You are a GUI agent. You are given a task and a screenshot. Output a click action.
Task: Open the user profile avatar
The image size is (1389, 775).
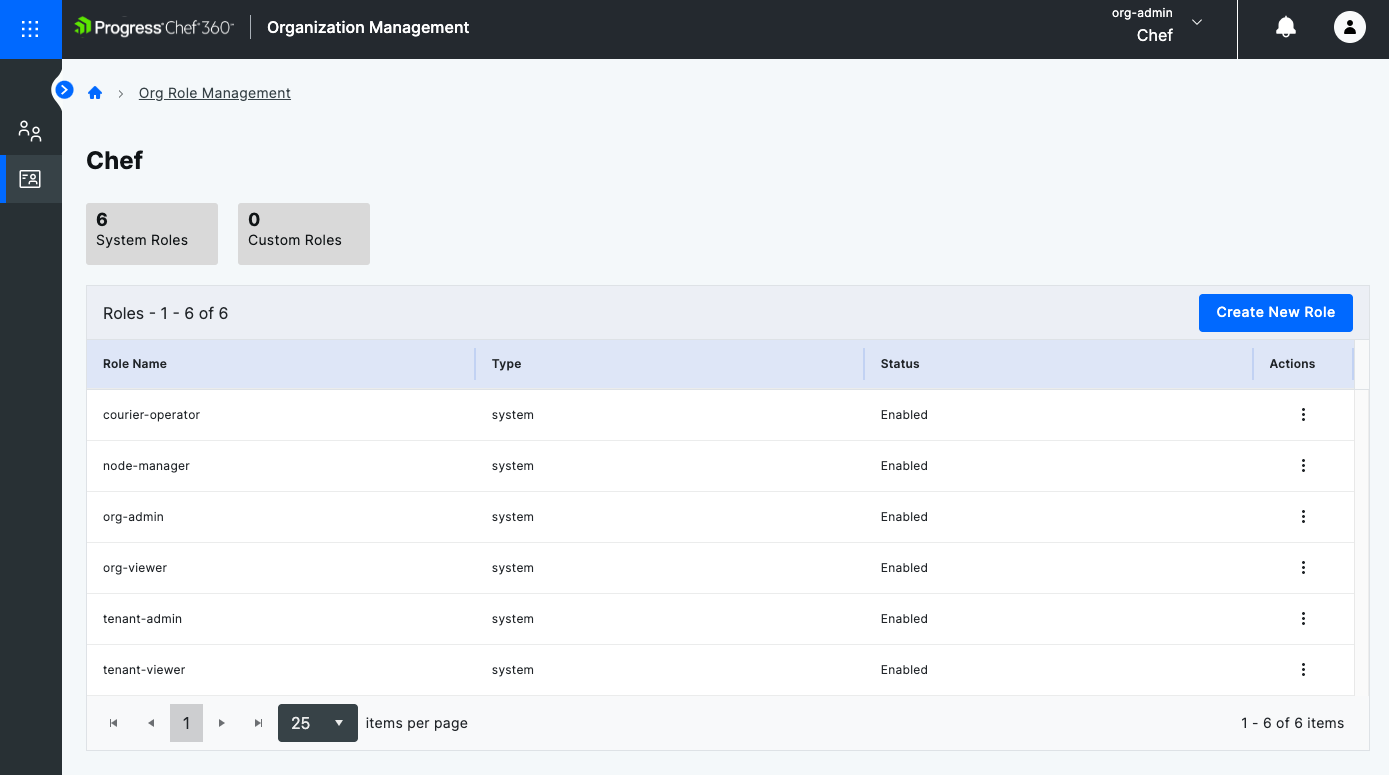(x=1350, y=27)
